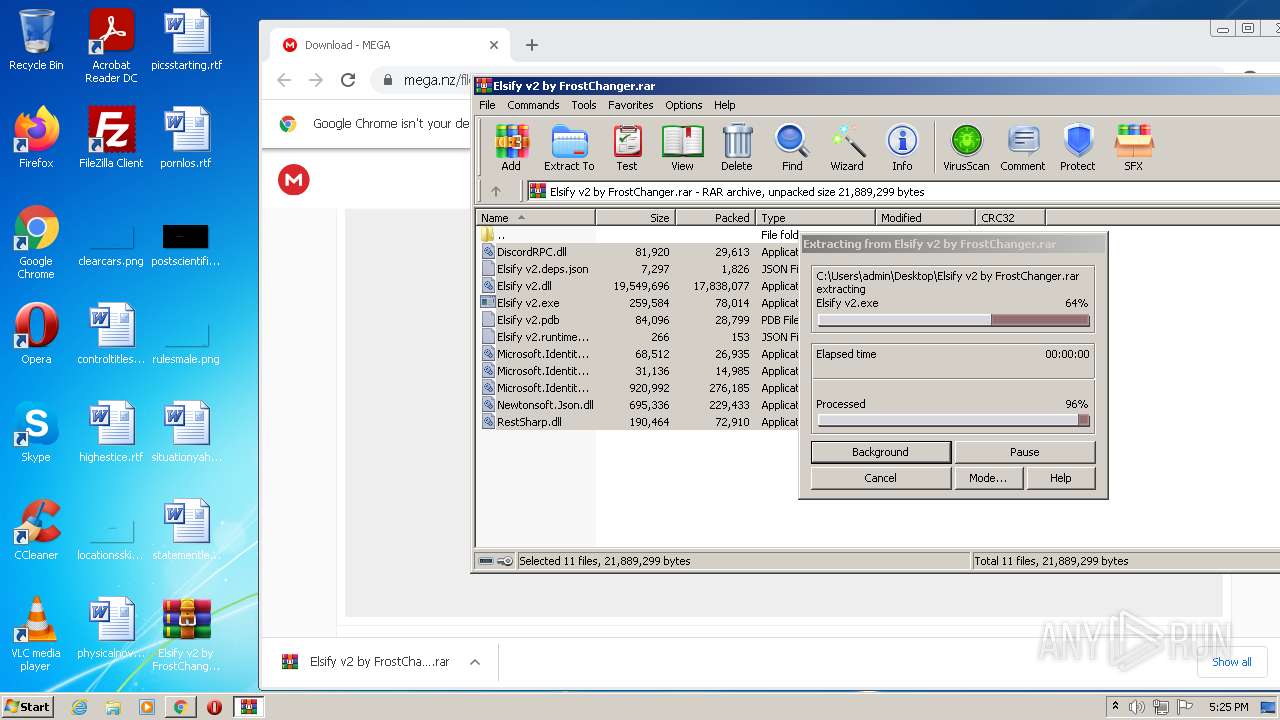Open the Favorites menu
1280x720 pixels.
pos(631,105)
